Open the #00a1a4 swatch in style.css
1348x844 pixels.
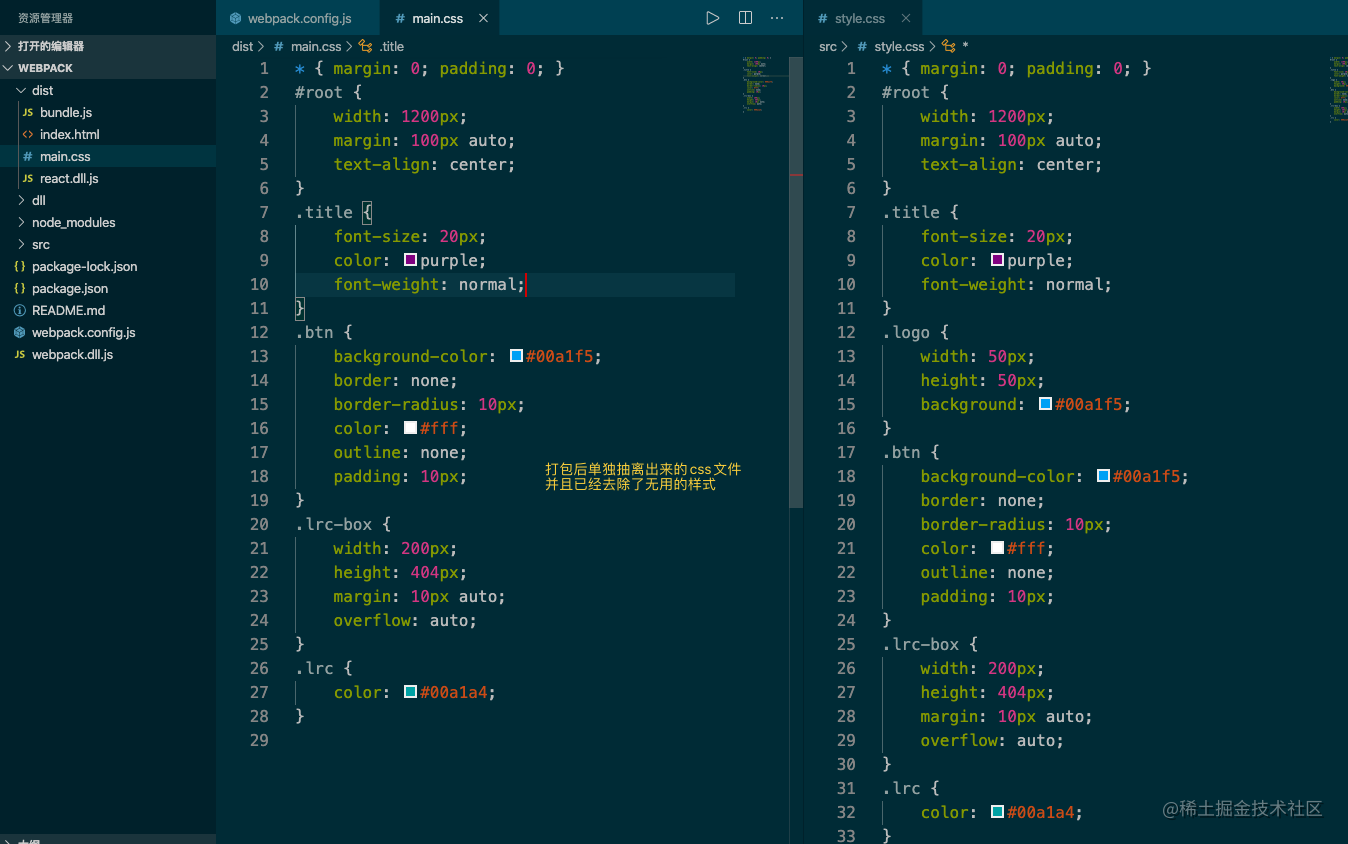tap(997, 812)
